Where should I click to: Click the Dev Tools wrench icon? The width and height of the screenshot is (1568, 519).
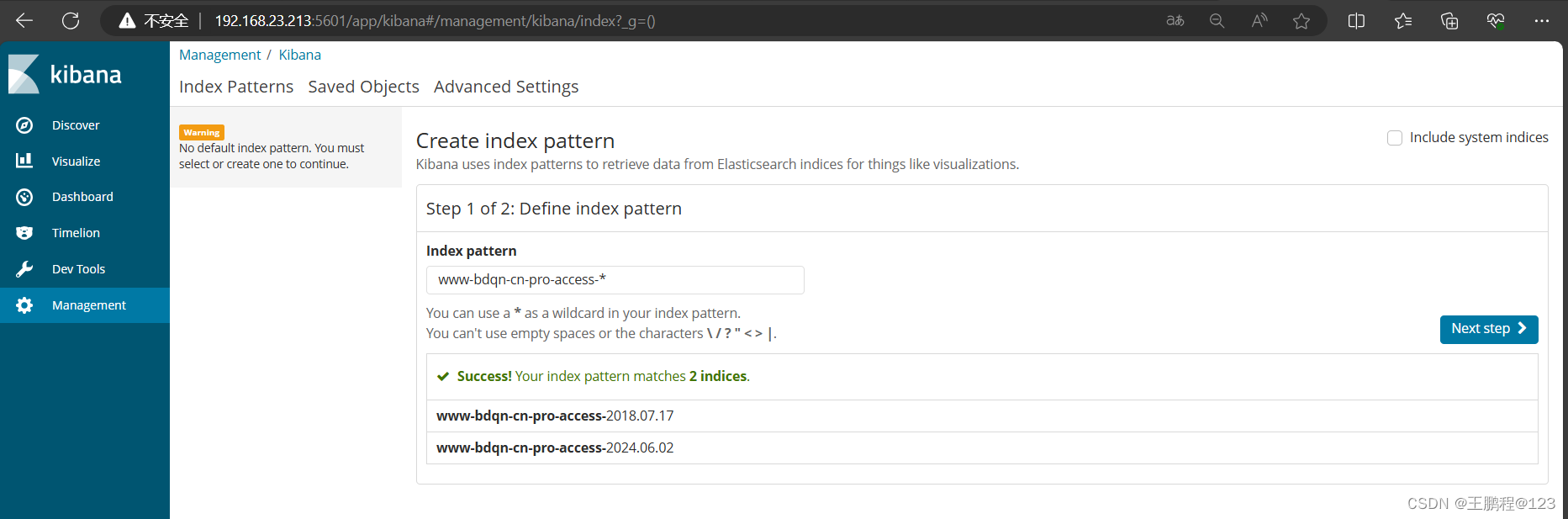point(24,269)
